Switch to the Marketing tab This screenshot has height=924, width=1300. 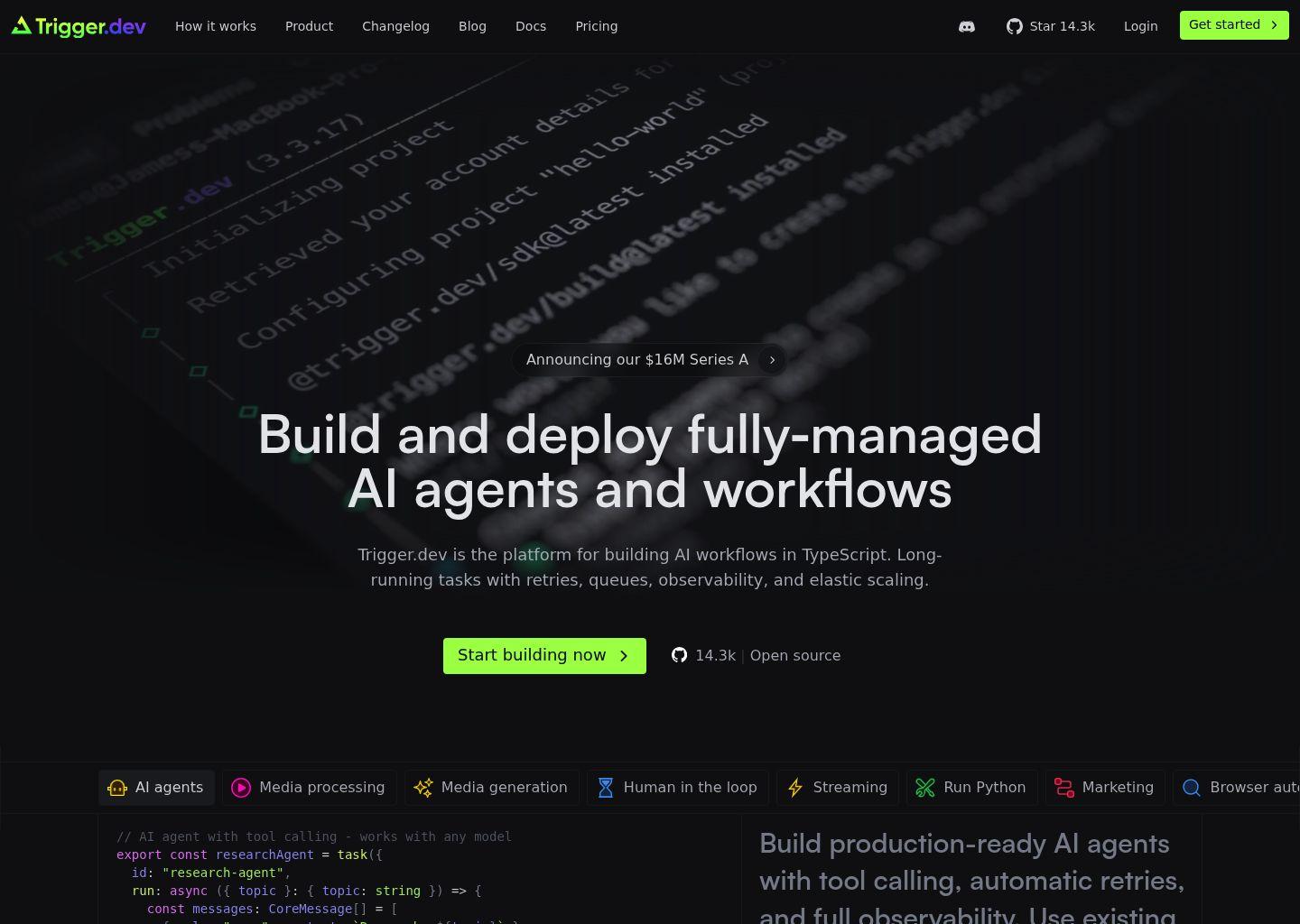1105,788
